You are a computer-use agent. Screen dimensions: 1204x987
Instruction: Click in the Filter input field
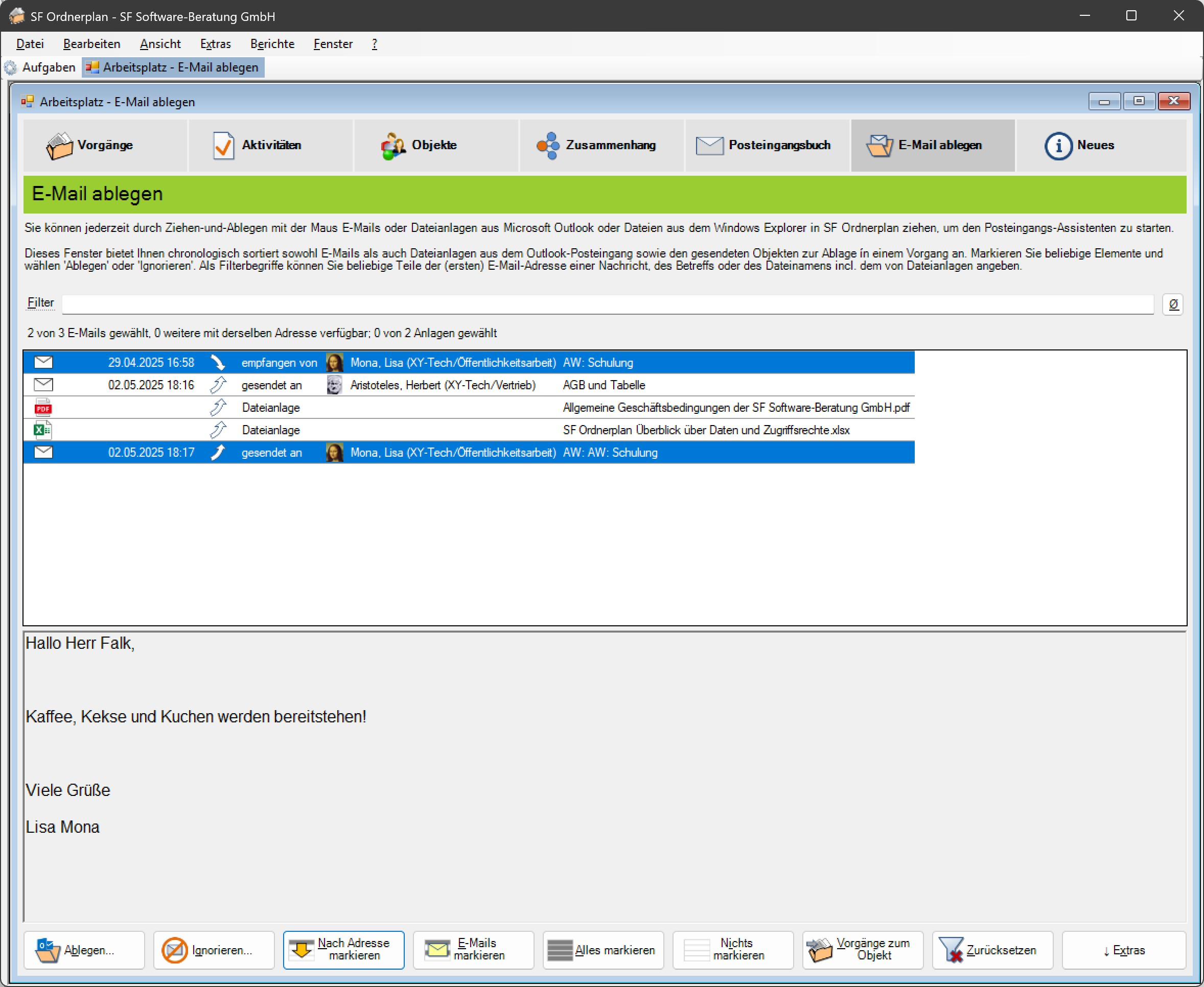pos(608,304)
